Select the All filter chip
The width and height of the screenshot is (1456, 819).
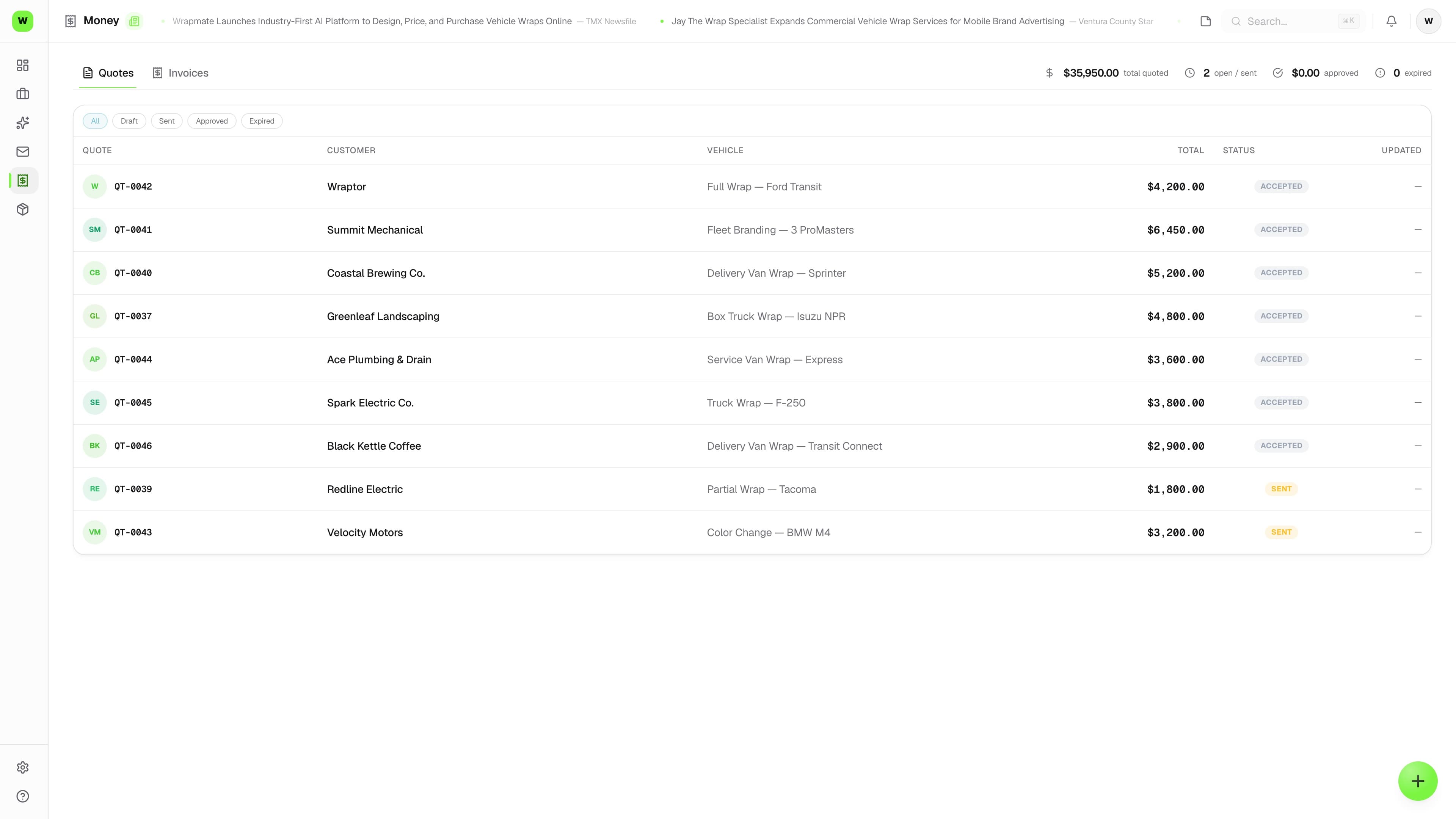95,121
